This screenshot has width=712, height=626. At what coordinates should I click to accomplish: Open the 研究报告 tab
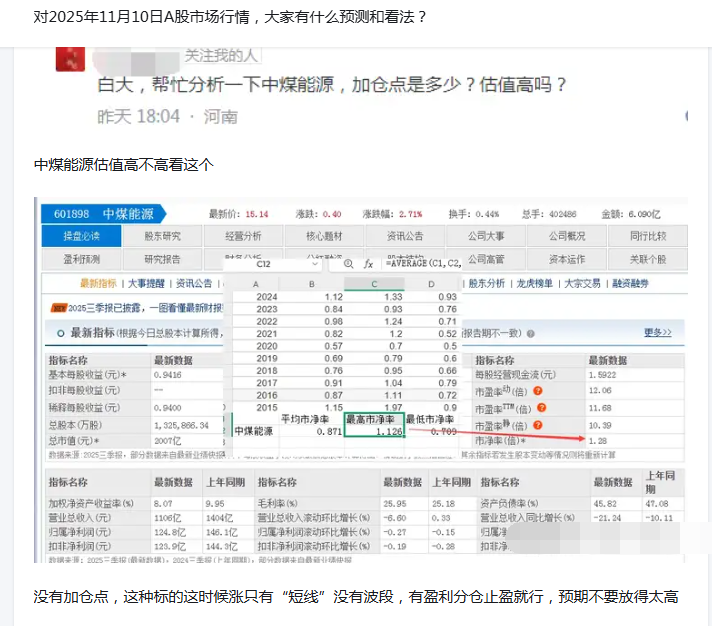coord(162,259)
